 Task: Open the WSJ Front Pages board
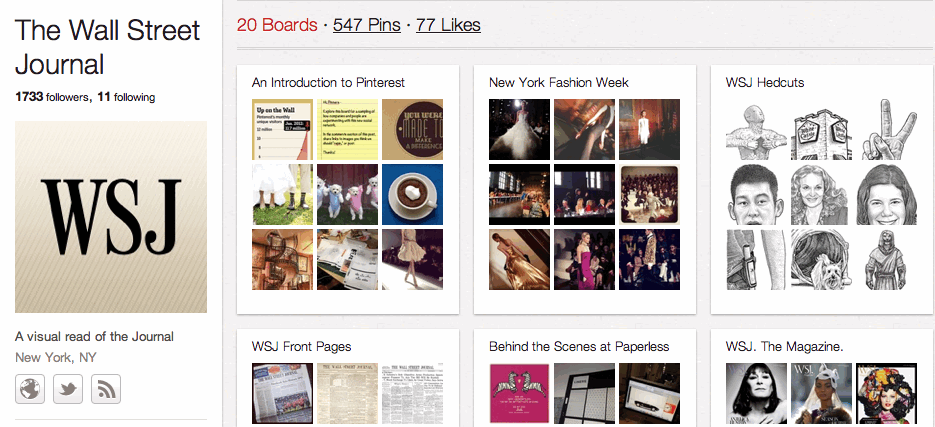[x=301, y=346]
